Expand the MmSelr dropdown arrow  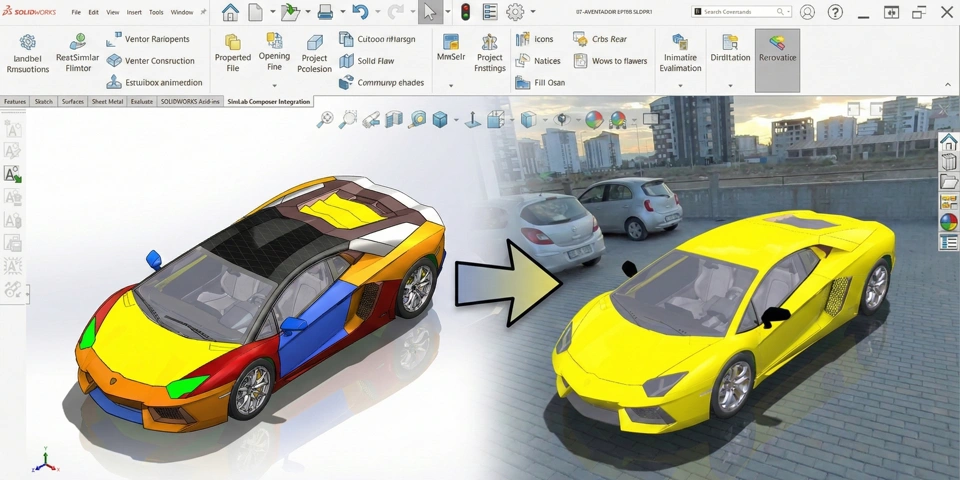pyautogui.click(x=451, y=86)
